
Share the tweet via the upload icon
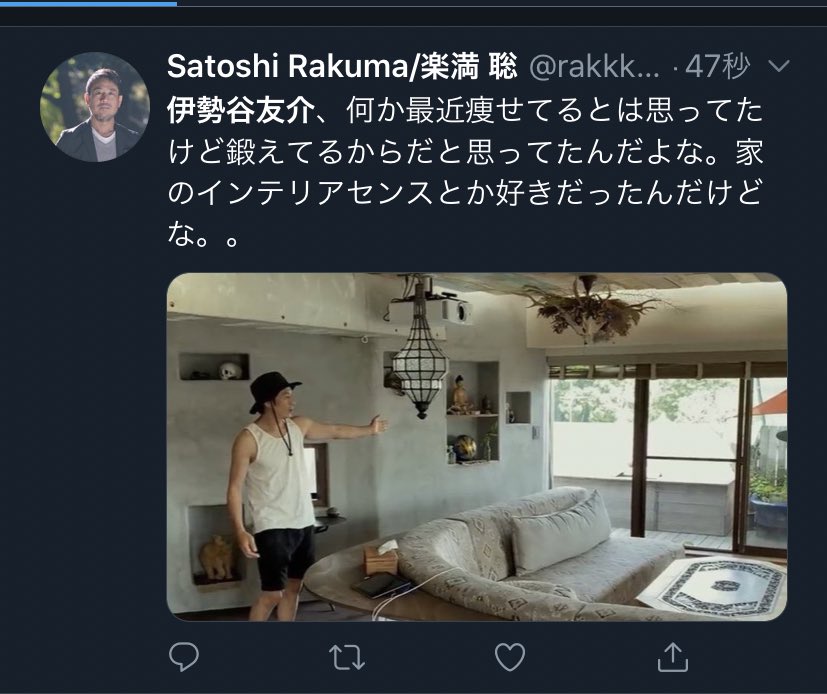[x=673, y=657]
